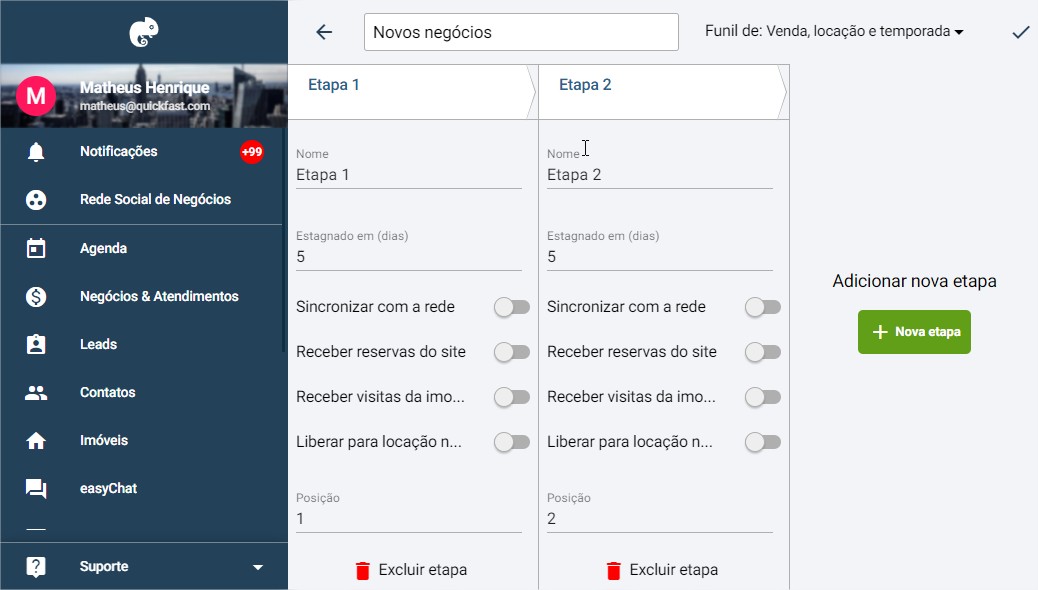Enable Sincronizar com a rede for Etapa 1
Viewport: 1038px width, 590px height.
tap(512, 307)
